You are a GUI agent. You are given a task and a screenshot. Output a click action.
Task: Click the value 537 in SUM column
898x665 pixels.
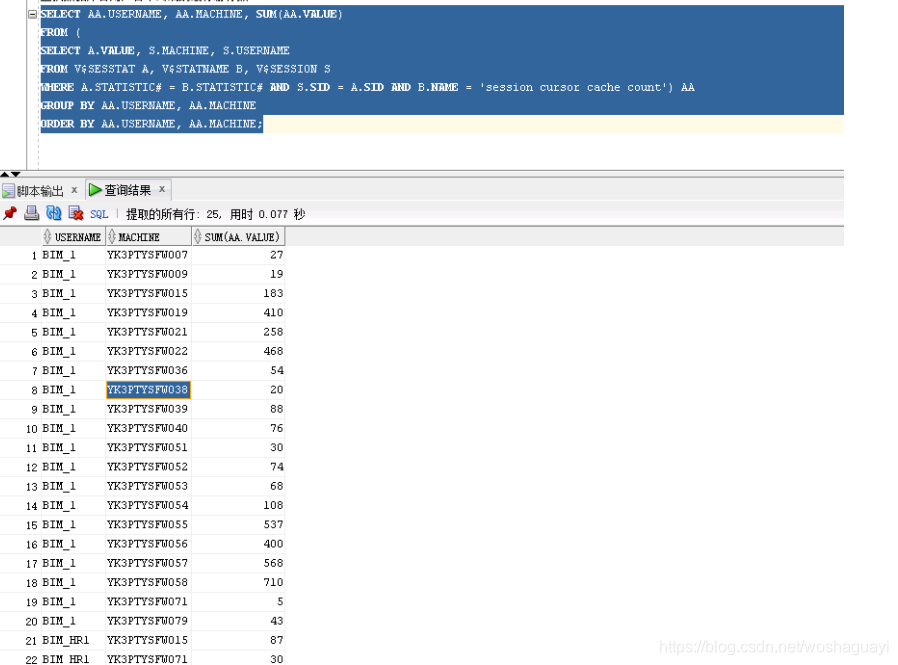click(x=273, y=525)
